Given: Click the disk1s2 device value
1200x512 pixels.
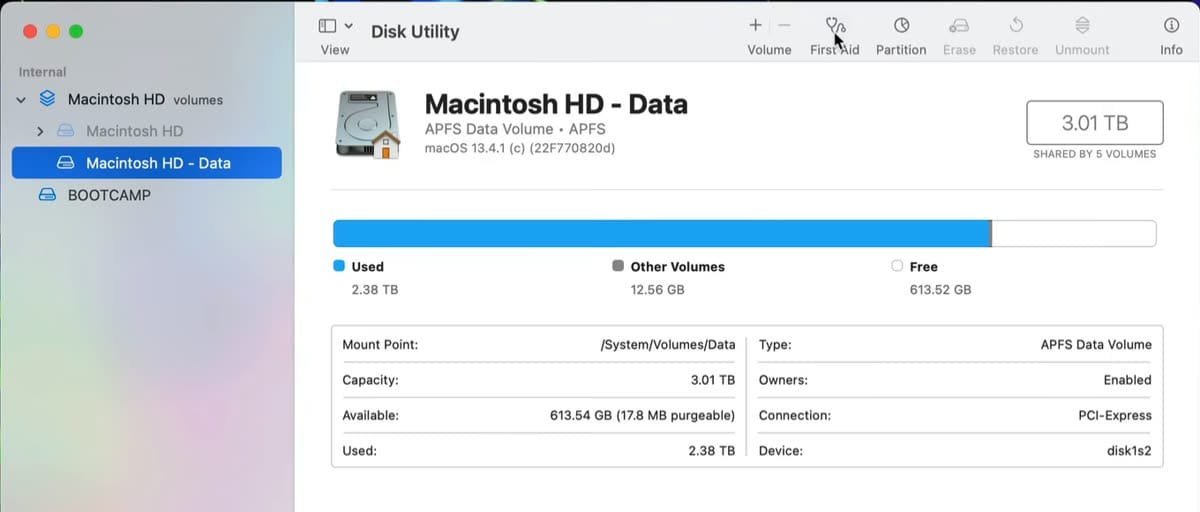Looking at the screenshot, I should point(1129,451).
